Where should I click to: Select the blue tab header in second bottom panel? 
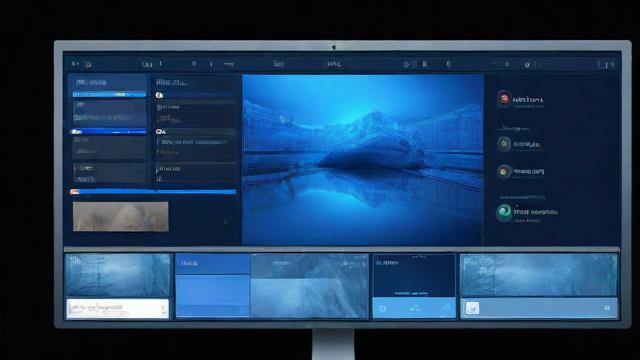click(213, 264)
